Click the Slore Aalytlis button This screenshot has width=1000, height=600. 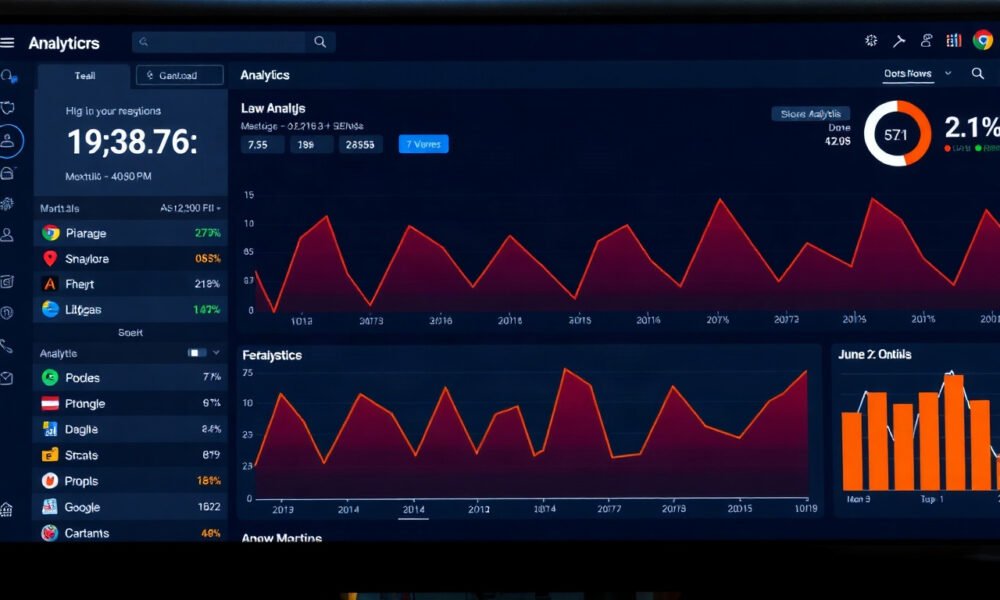pyautogui.click(x=811, y=114)
